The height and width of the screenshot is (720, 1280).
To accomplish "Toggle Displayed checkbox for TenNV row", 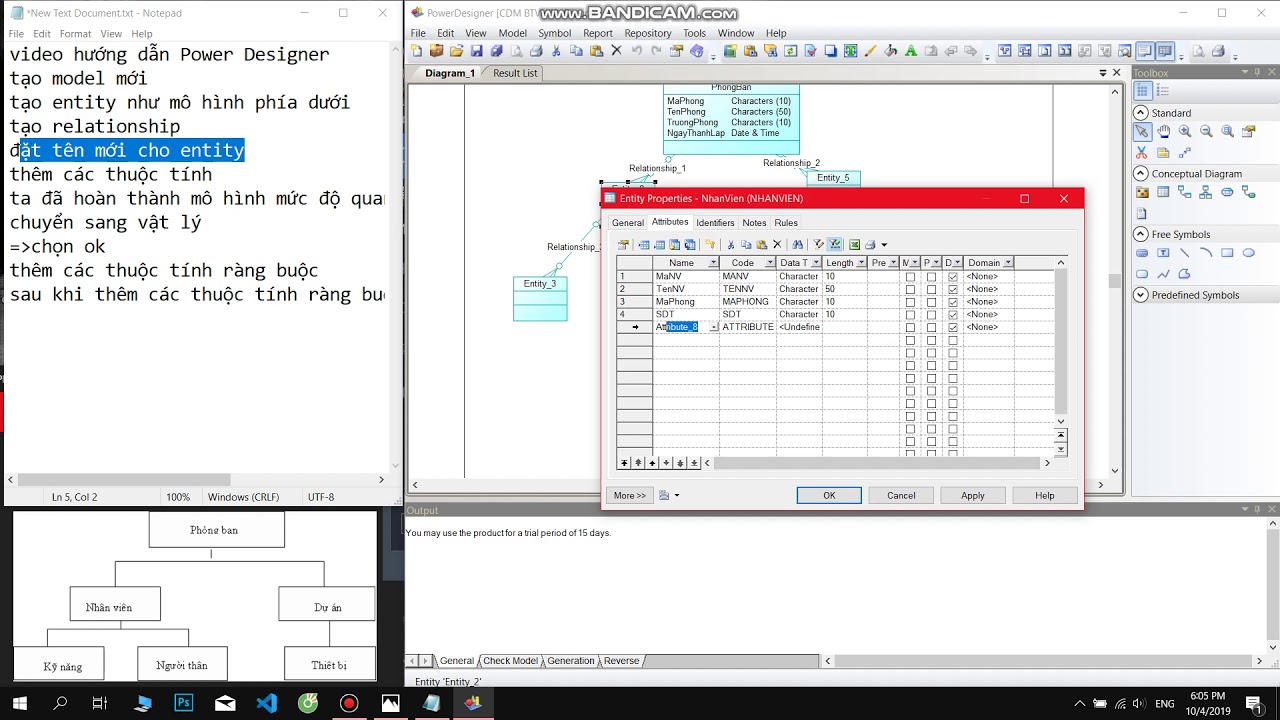I will pos(953,289).
